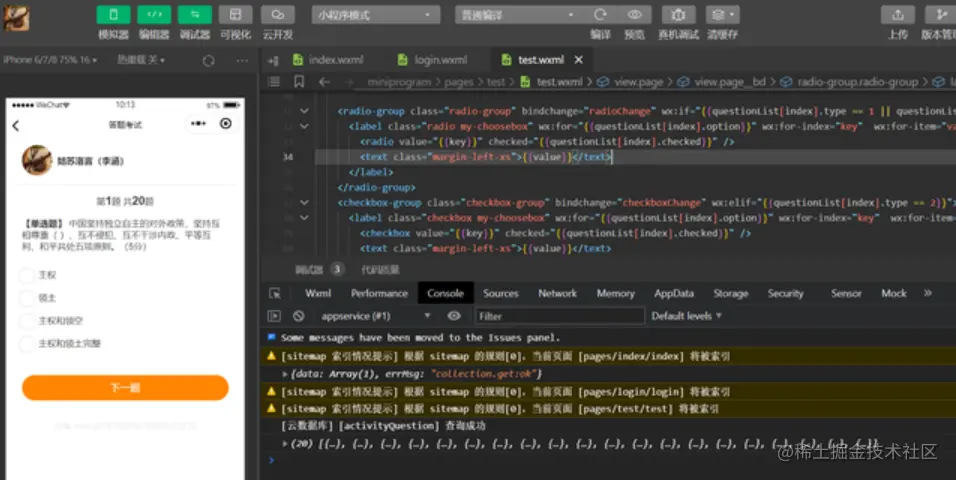Open the simulator more options ellipsis
The height and width of the screenshot is (480, 956).
tap(242, 60)
